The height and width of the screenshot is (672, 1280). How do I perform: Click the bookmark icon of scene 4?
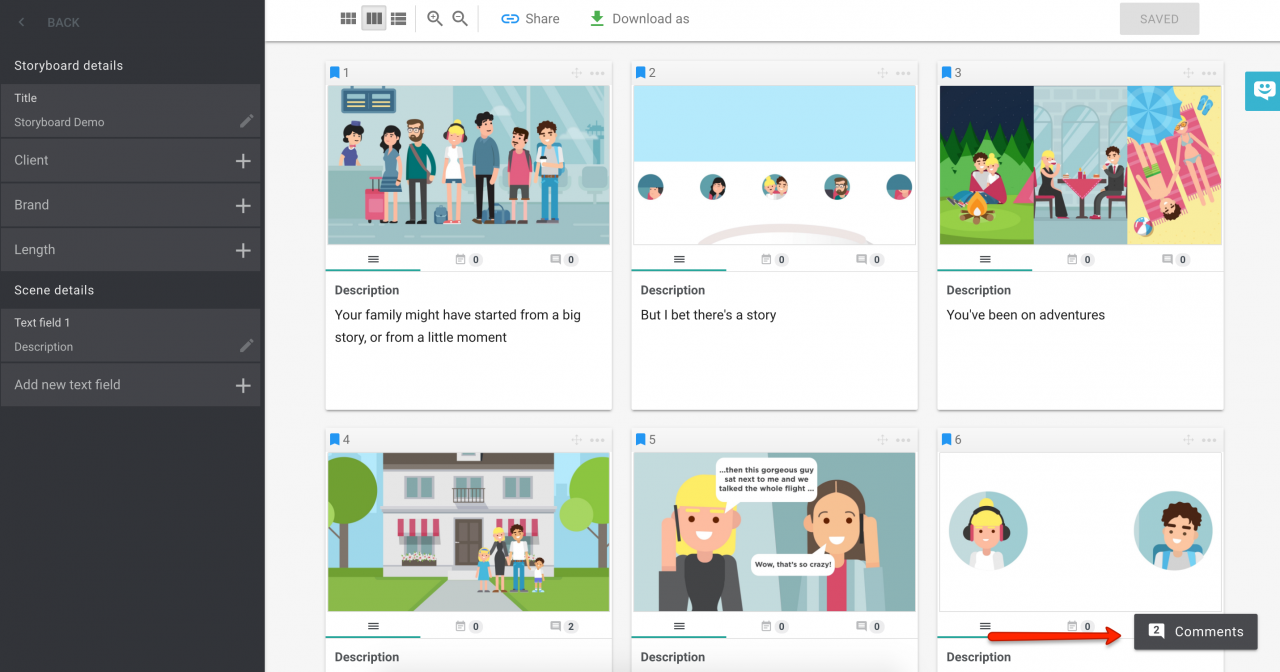(335, 440)
